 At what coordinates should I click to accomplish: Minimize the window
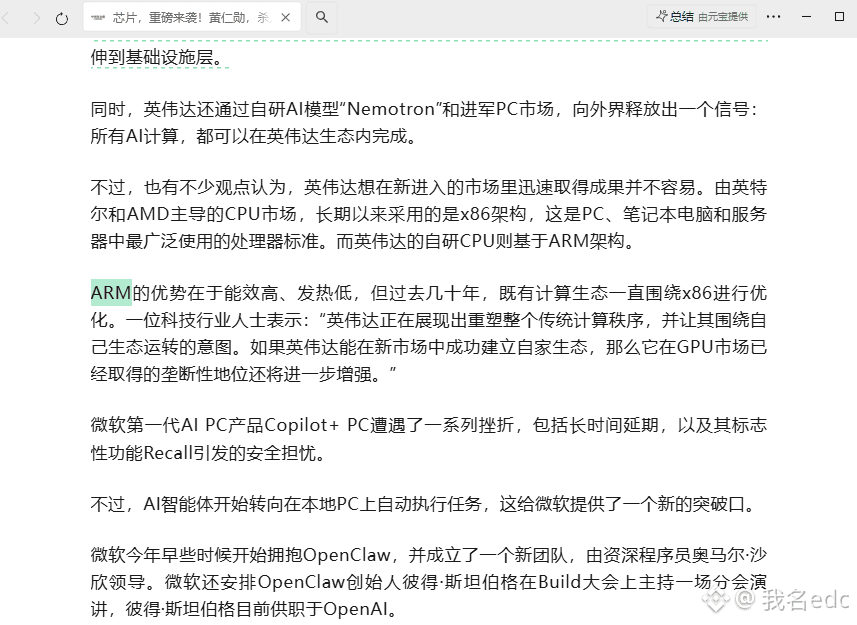pos(806,16)
